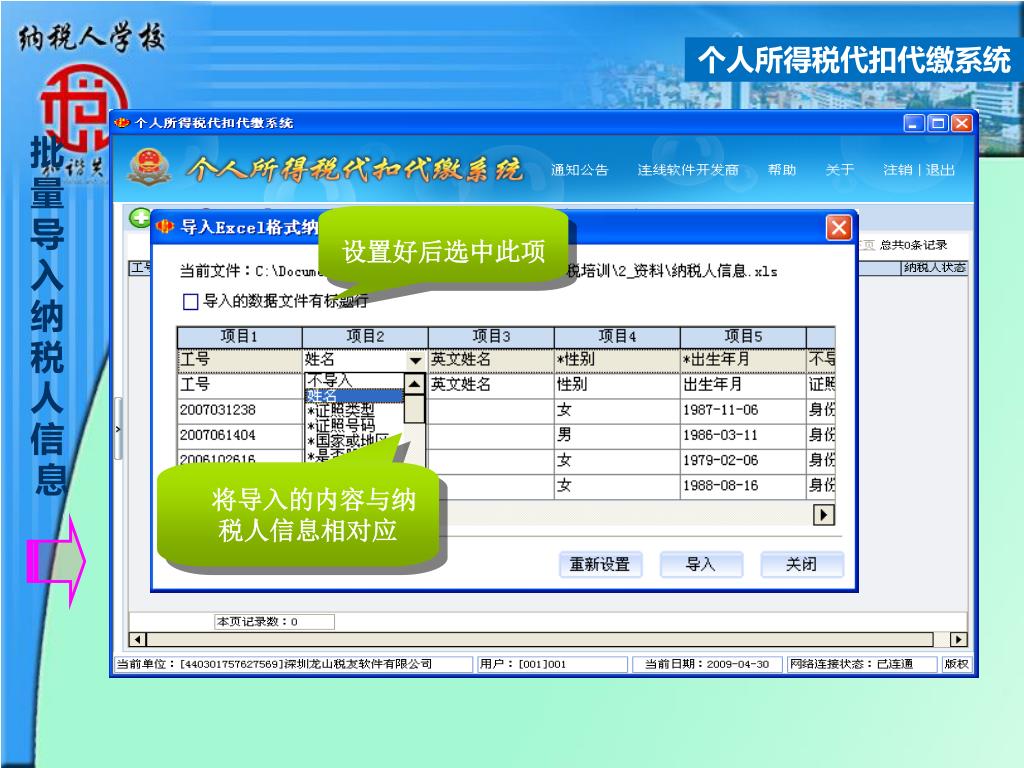Click dropdown list scroll-up arrow
Screen dimensions: 1024x768
tap(414, 383)
